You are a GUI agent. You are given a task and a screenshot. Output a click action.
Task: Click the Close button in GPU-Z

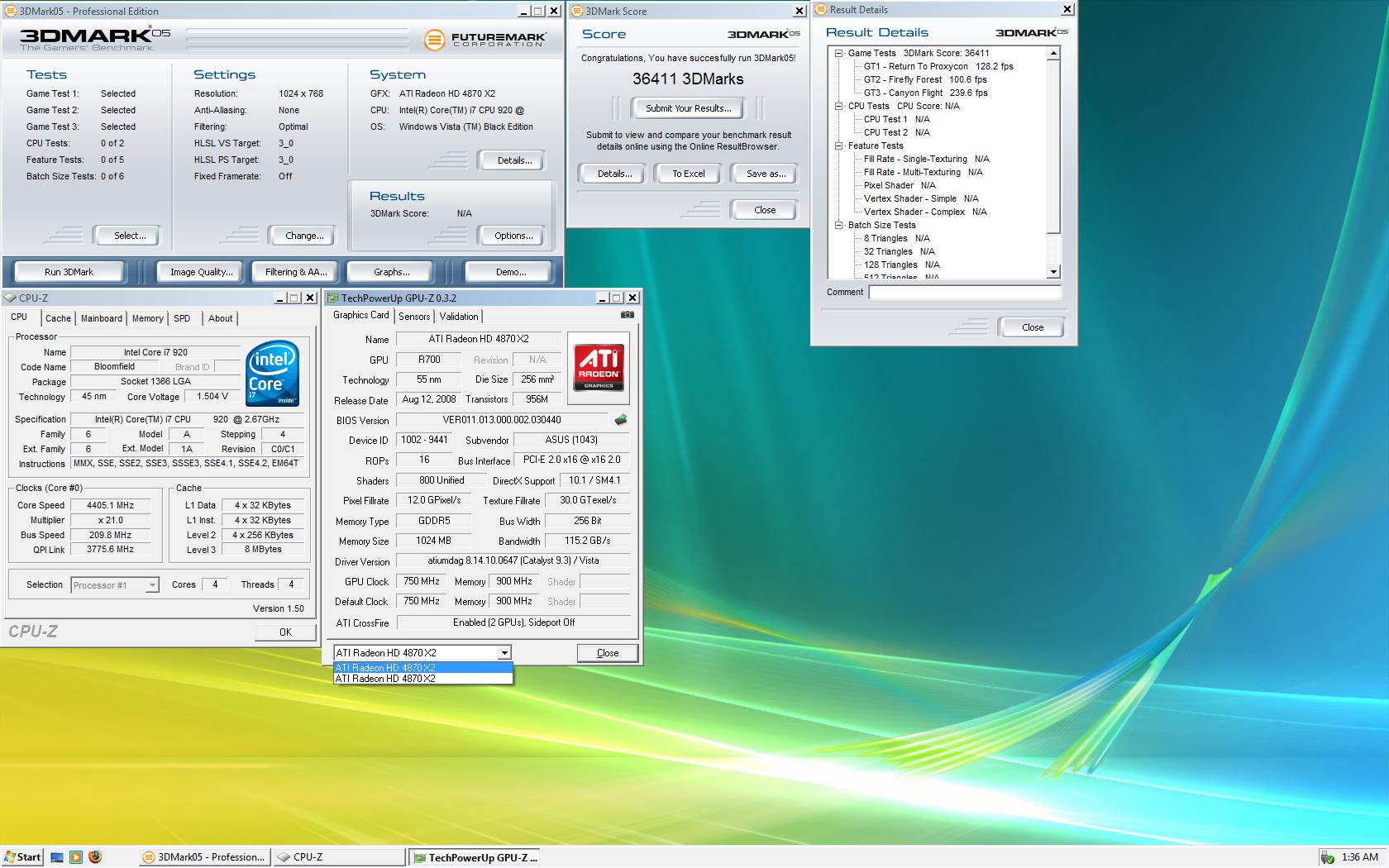608,653
